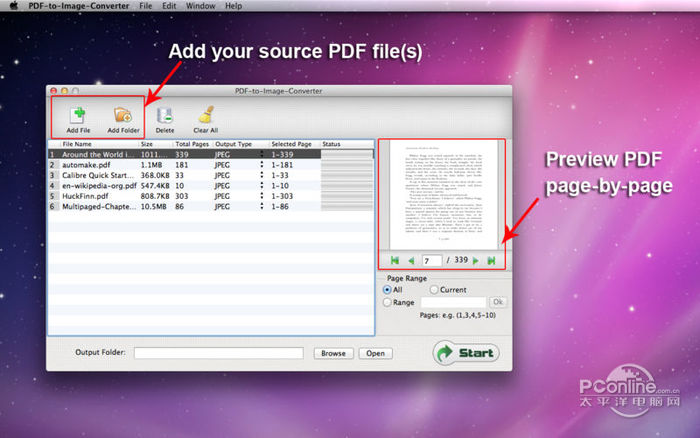The image size is (700, 438).
Task: Open the File menu
Action: 146,6
